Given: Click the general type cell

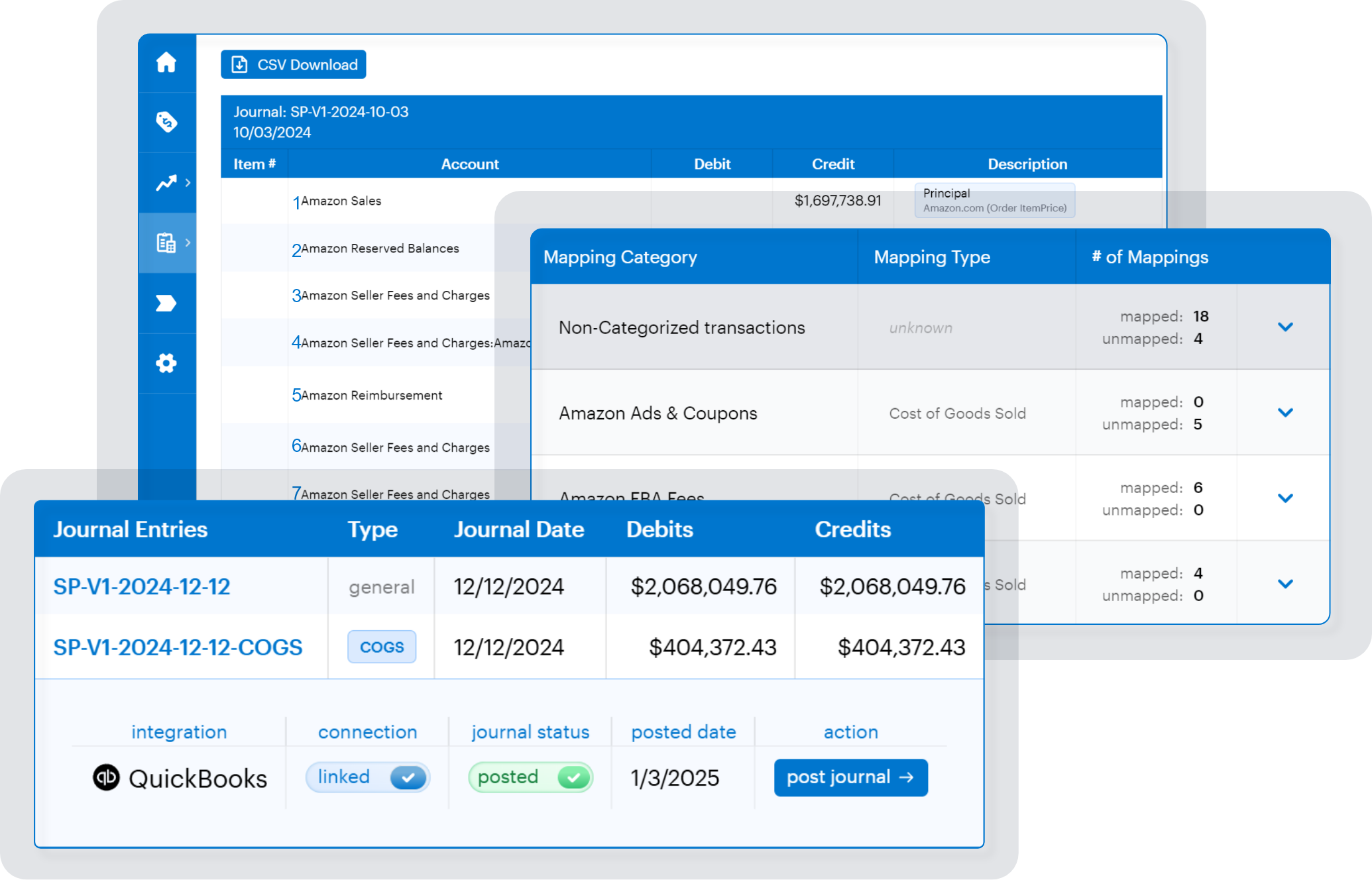Looking at the screenshot, I should (x=382, y=586).
